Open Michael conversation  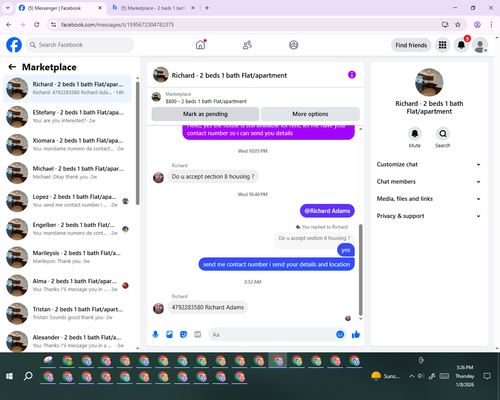67,173
